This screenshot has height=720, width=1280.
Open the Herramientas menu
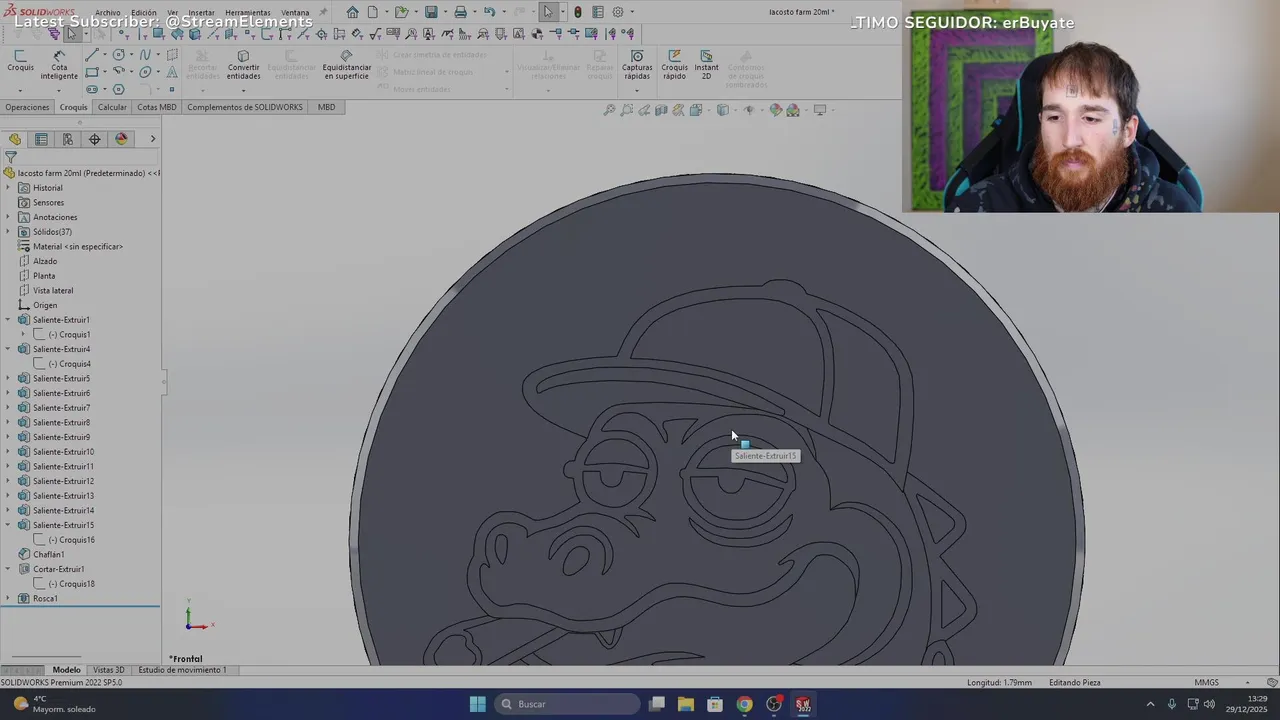(x=247, y=13)
